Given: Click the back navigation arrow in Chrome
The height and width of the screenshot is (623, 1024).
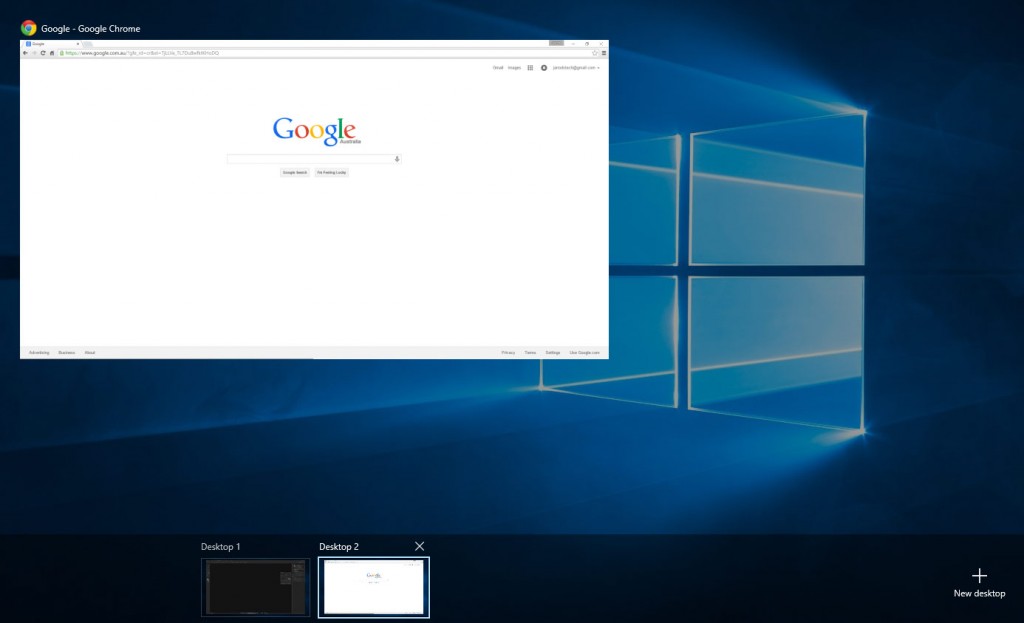Looking at the screenshot, I should (x=26, y=51).
